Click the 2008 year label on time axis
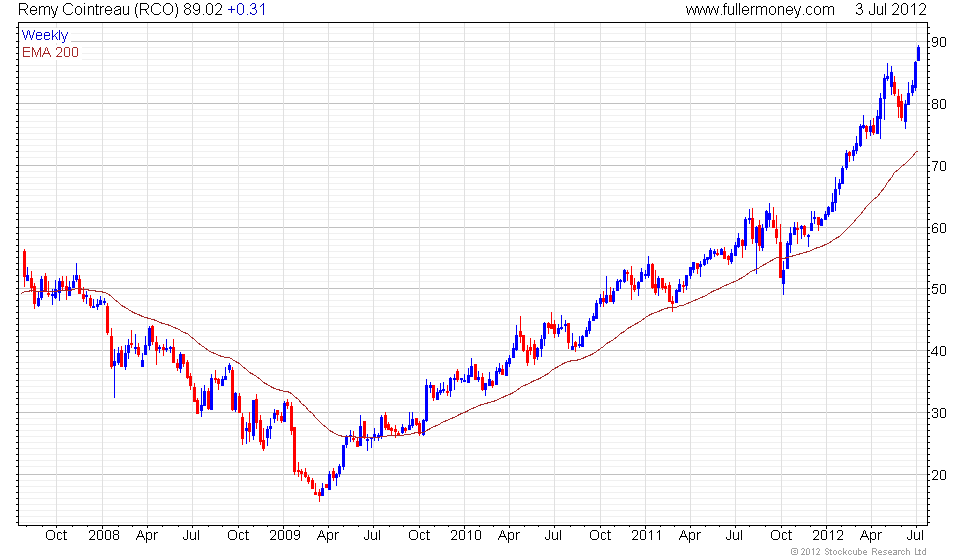 coord(104,536)
